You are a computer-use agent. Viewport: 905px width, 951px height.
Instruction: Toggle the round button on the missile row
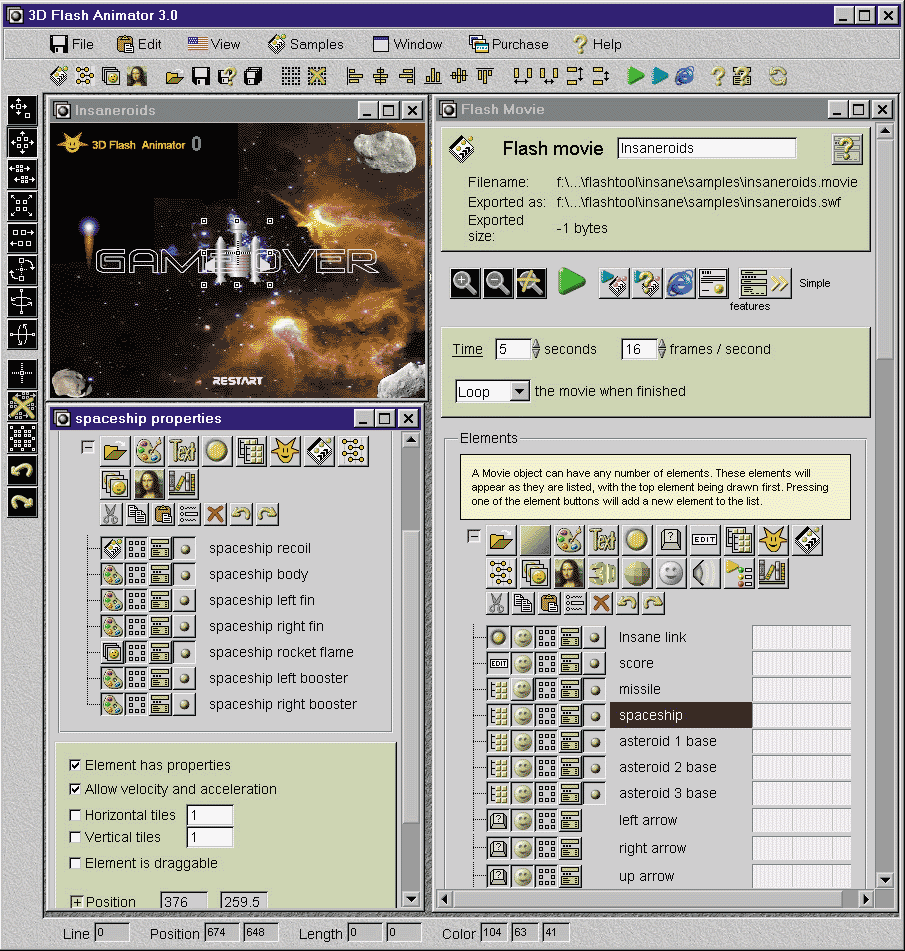pyautogui.click(x=595, y=690)
